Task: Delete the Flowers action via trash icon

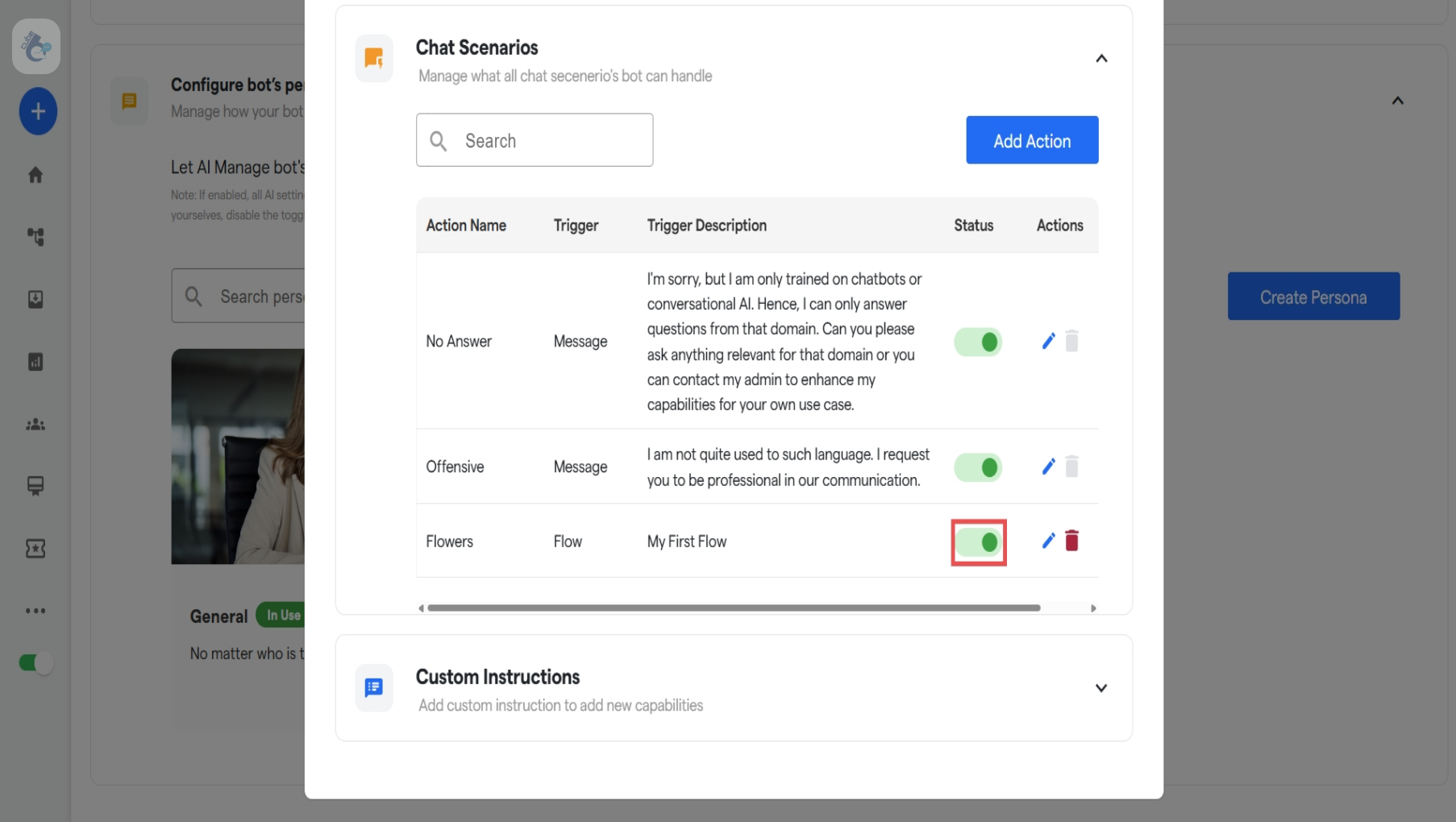Action: click(x=1072, y=541)
